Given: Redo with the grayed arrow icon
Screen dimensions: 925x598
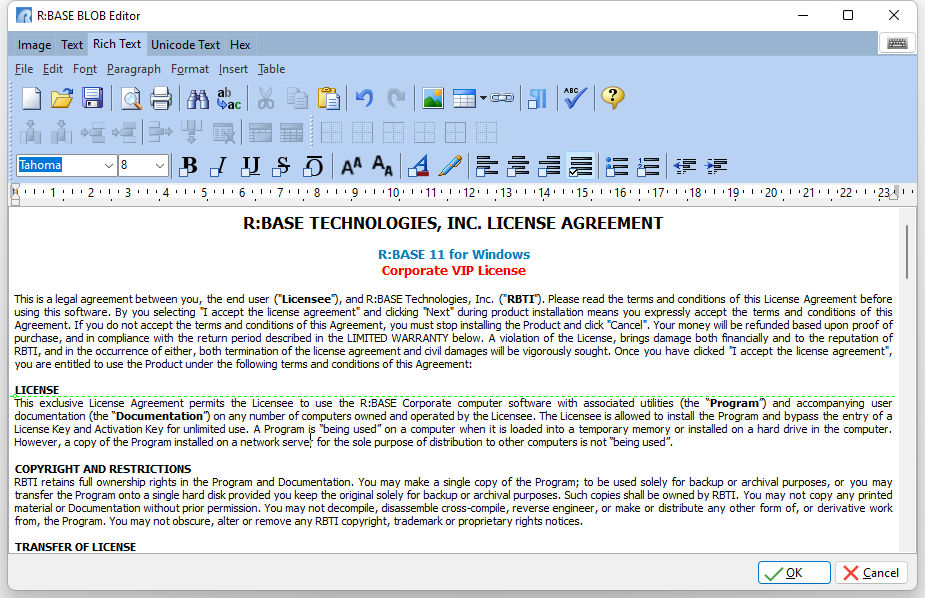Looking at the screenshot, I should tap(396, 98).
